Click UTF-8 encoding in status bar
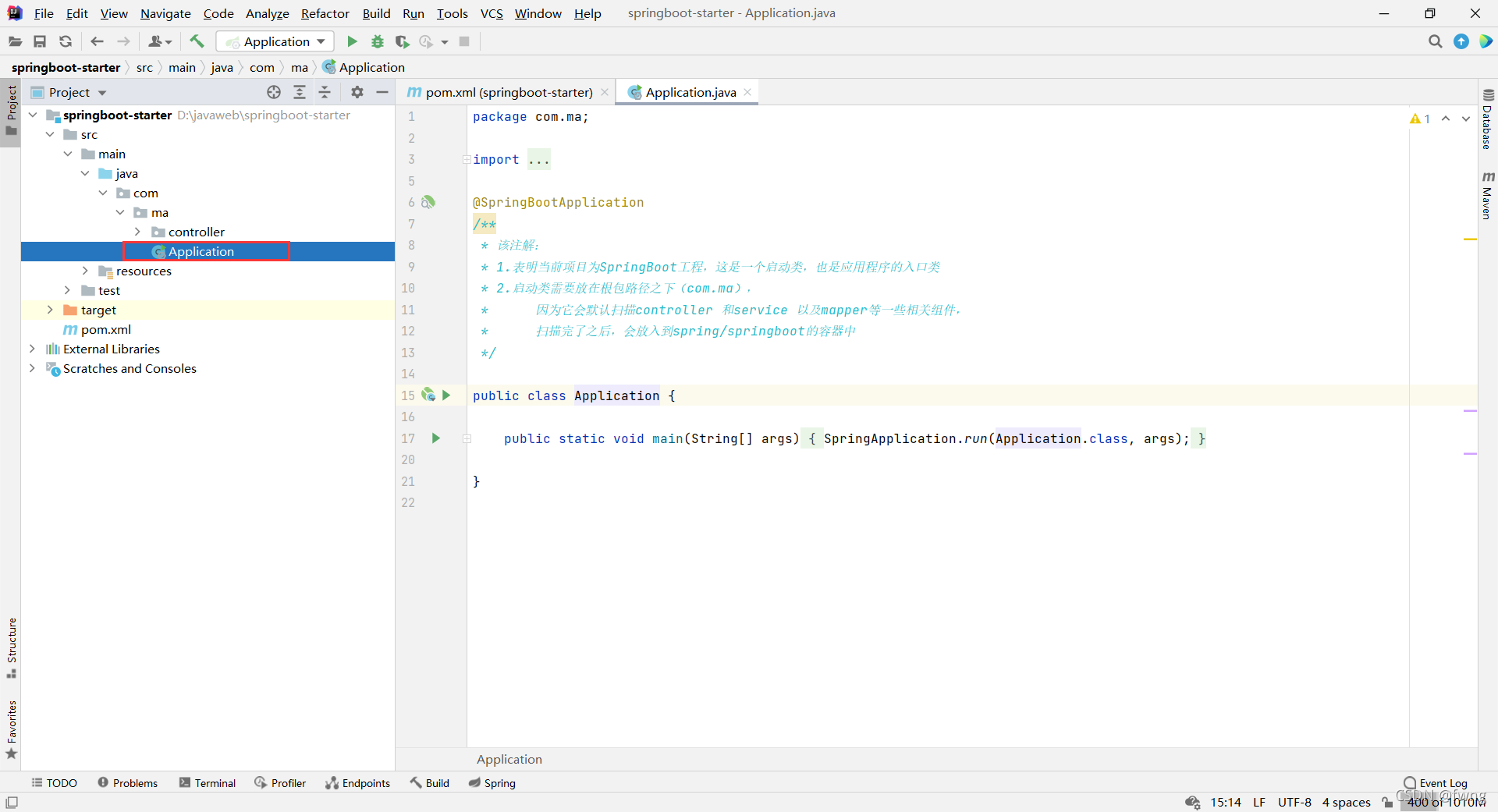The height and width of the screenshot is (812, 1498). pos(1294,802)
